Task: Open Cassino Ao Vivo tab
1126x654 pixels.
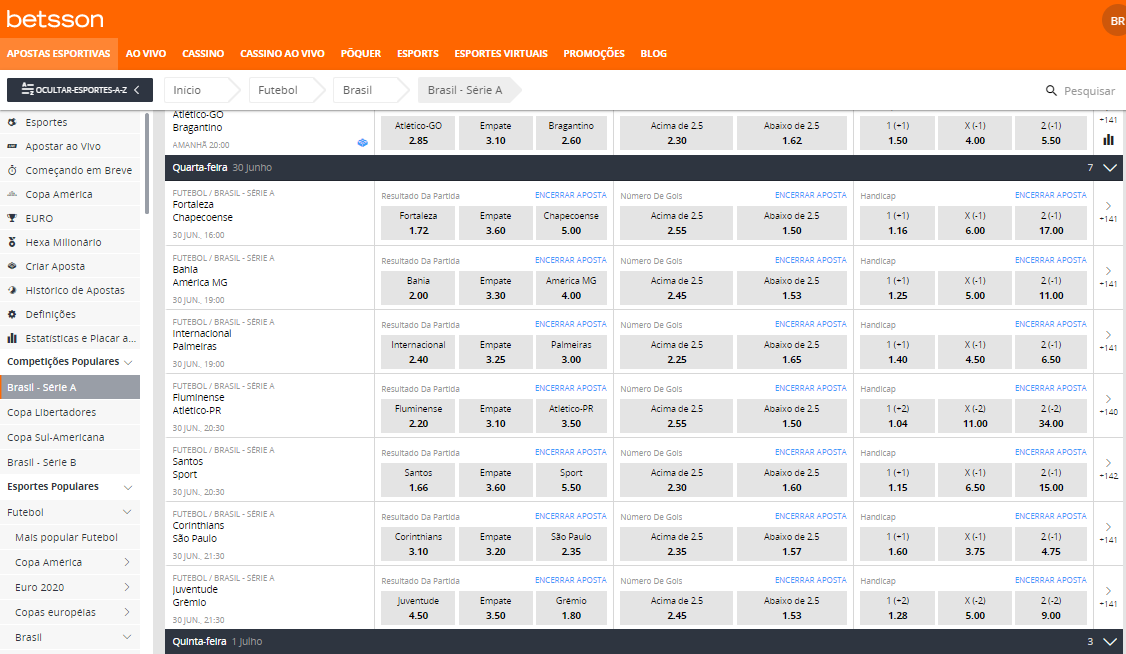Action: point(282,54)
